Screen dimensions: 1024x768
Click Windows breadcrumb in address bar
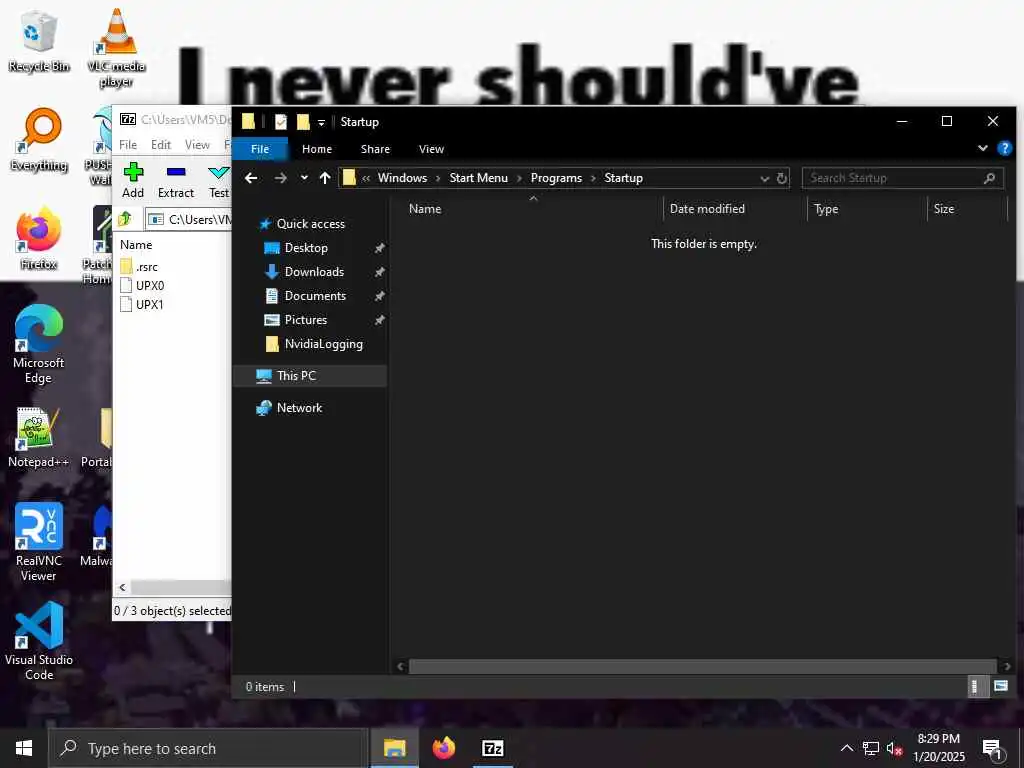tap(402, 178)
